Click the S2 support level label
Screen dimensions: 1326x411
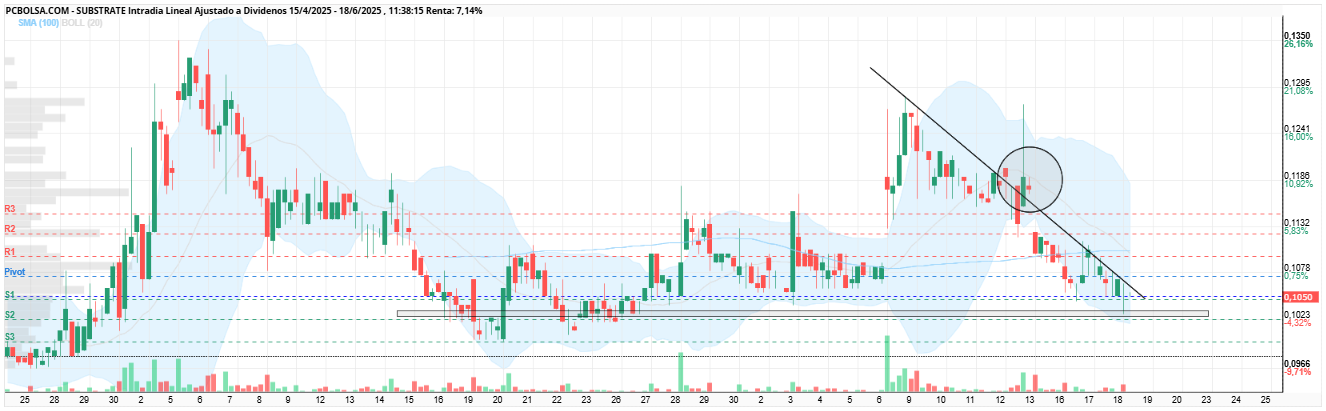click(x=10, y=315)
